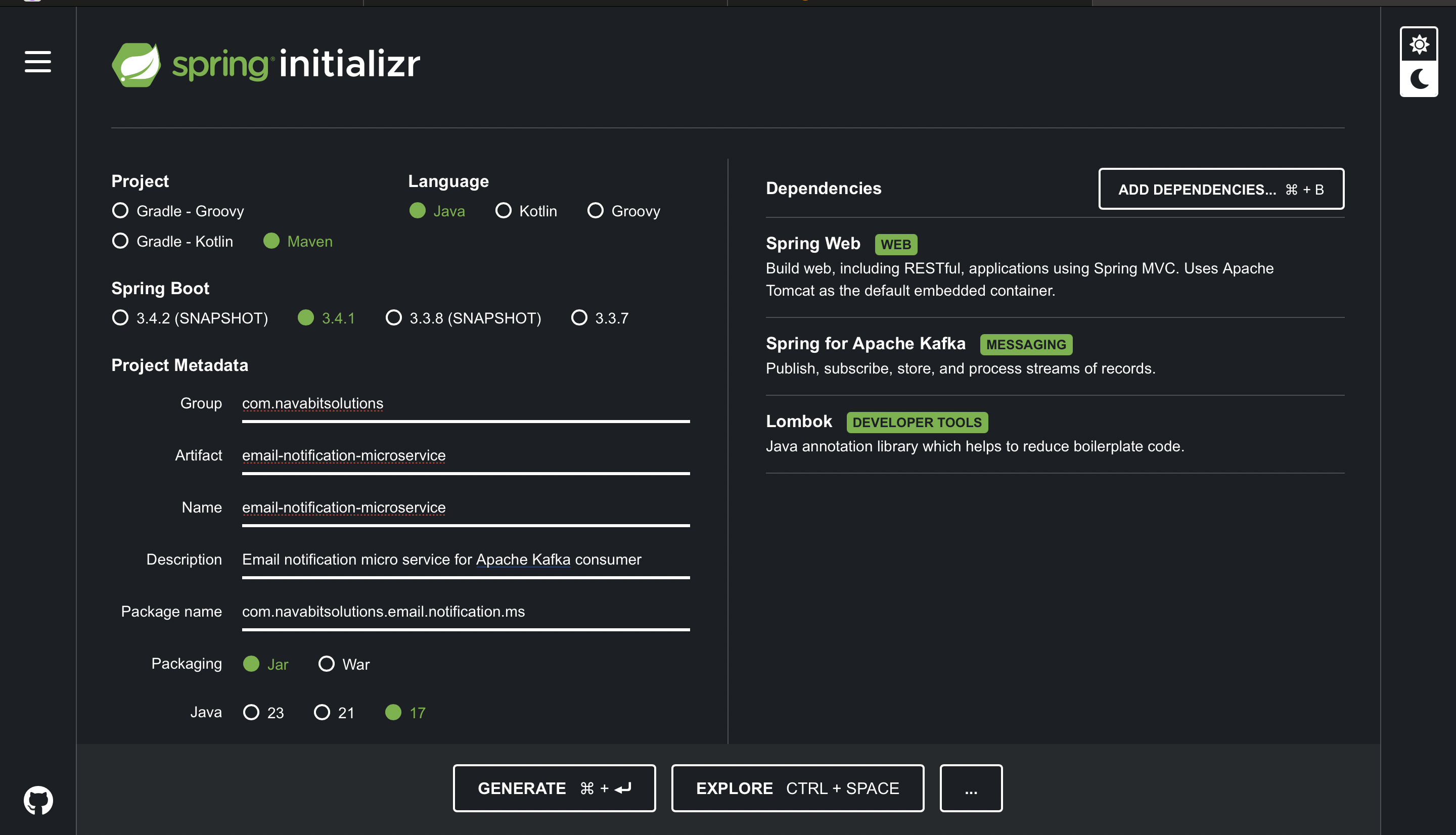Switch to light theme with the sun icon
Viewport: 1456px width, 835px height.
[1419, 44]
